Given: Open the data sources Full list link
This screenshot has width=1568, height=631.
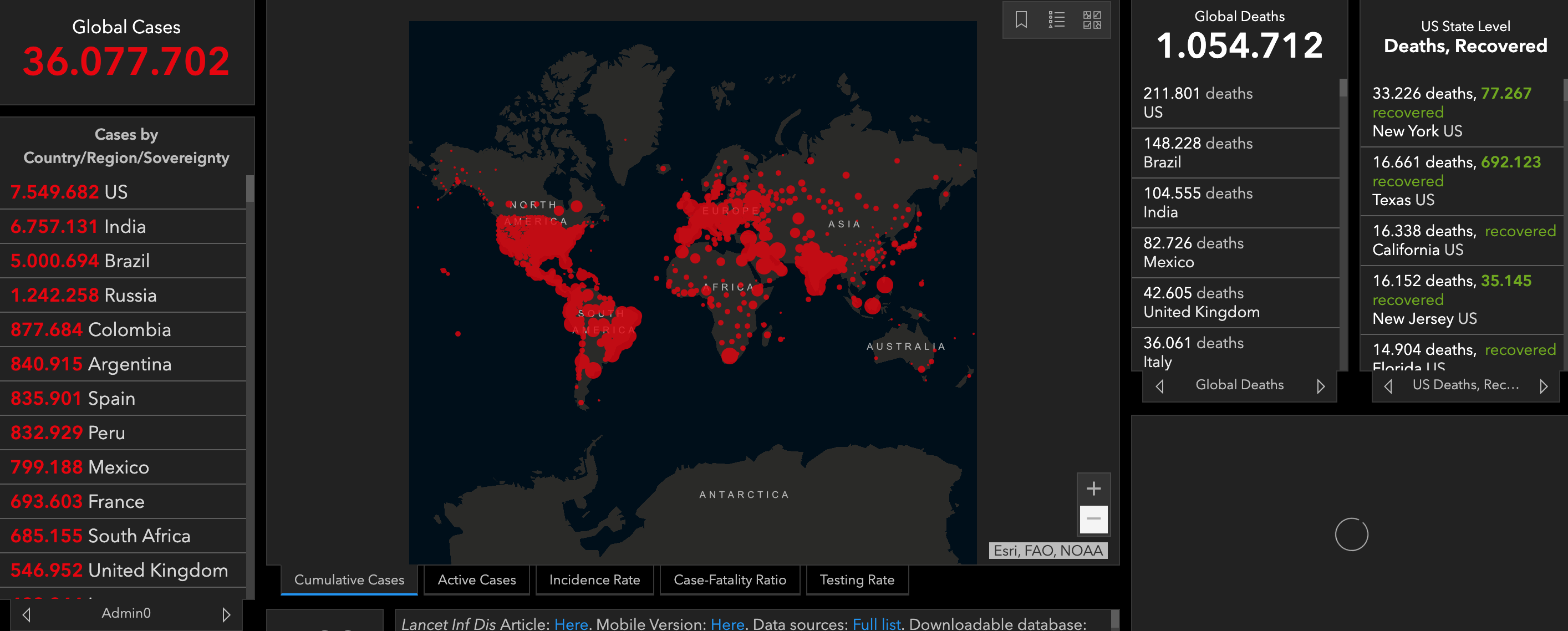Looking at the screenshot, I should click(876, 624).
